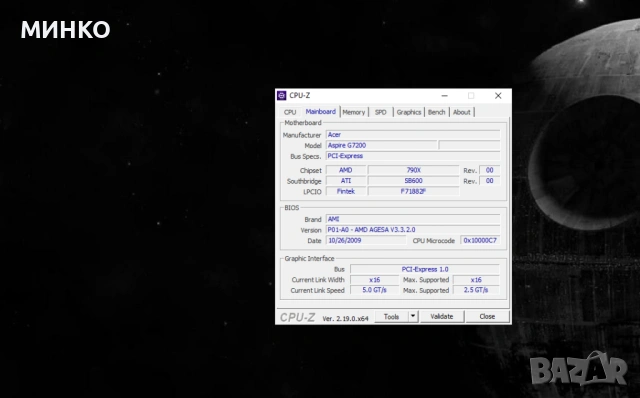The width and height of the screenshot is (640, 398).
Task: Switch to the CPU tab
Action: [x=290, y=112]
